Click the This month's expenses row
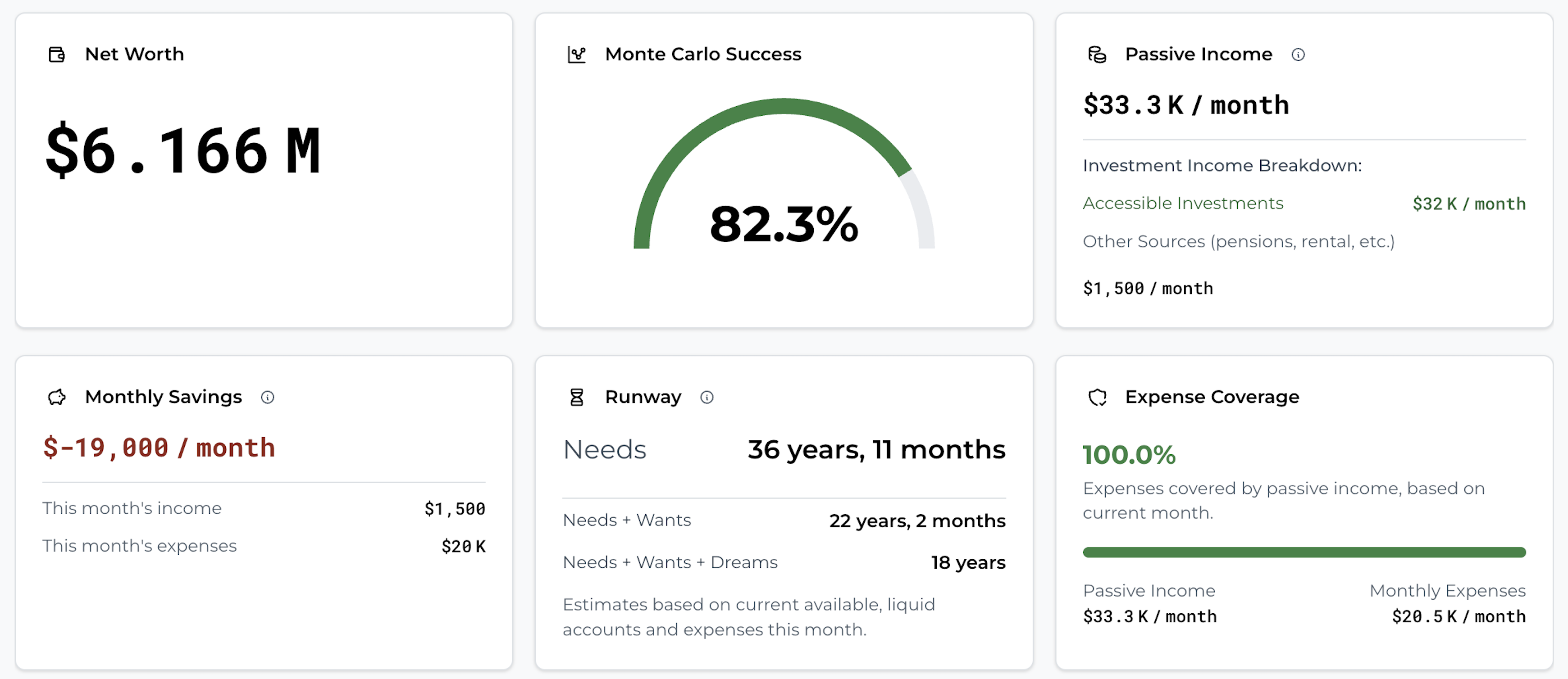The width and height of the screenshot is (1568, 679). pos(264,546)
